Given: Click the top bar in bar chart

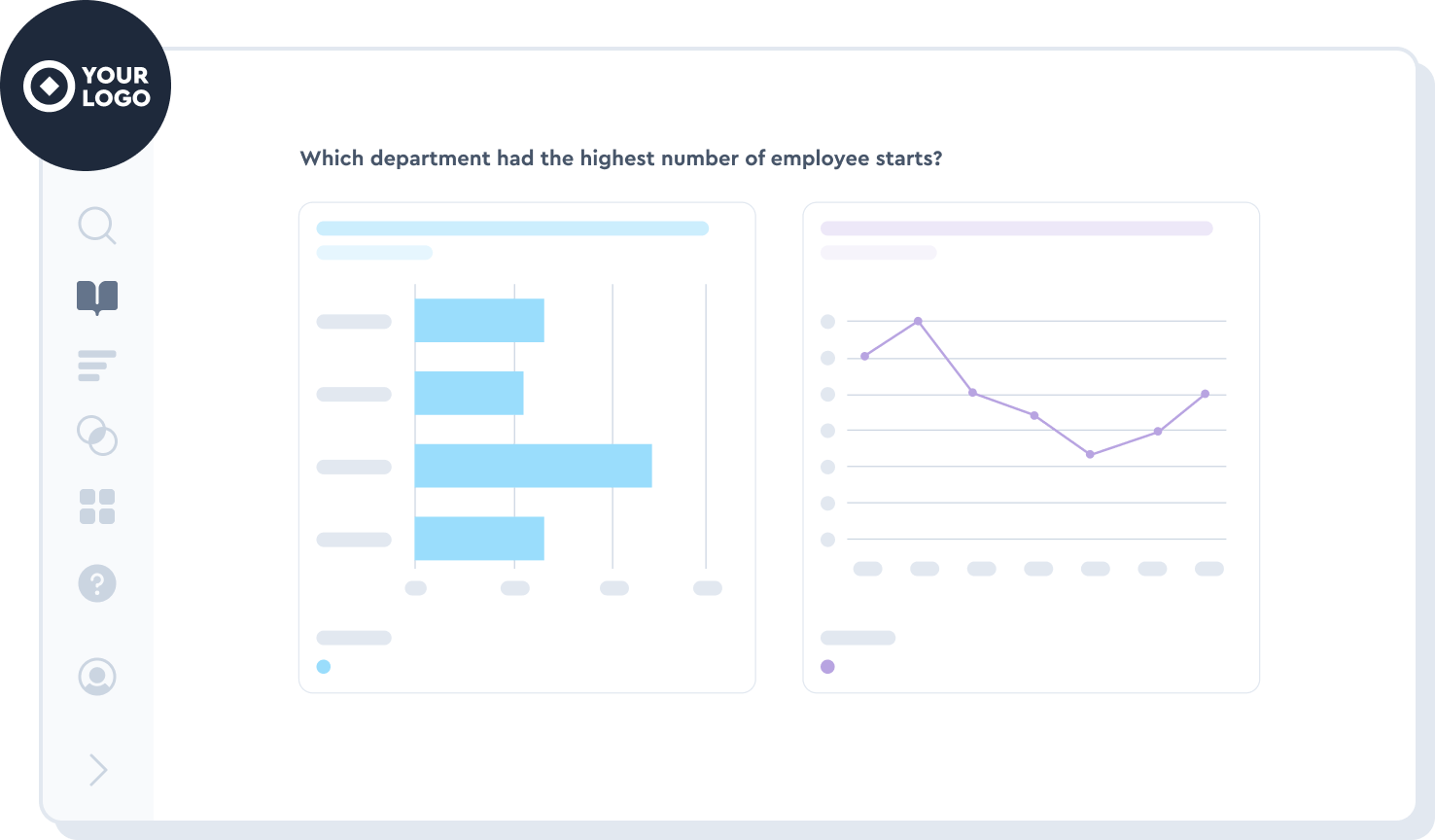Looking at the screenshot, I should pyautogui.click(x=479, y=321).
